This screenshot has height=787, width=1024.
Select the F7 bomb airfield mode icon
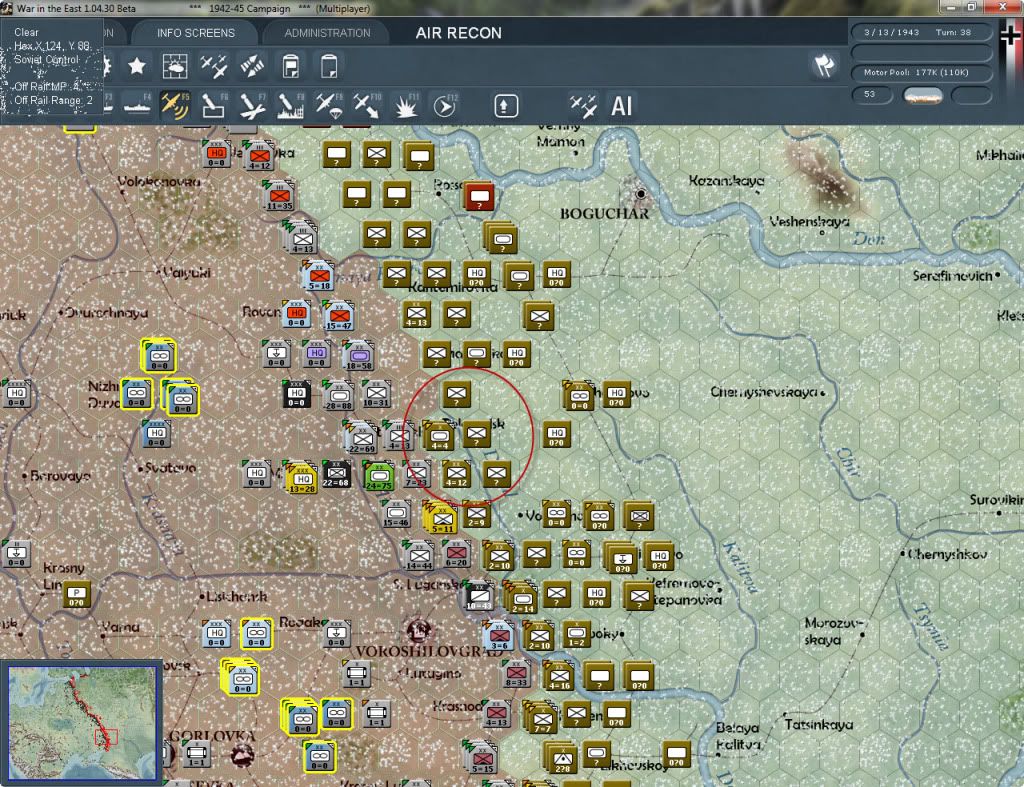pos(252,106)
